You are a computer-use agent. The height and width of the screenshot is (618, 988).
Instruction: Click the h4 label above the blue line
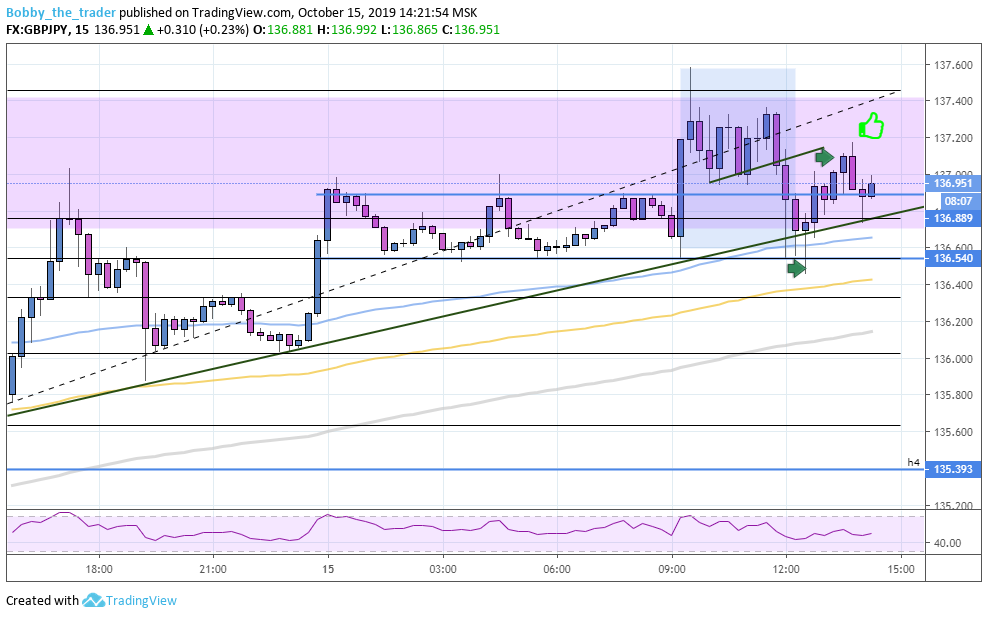(x=913, y=462)
